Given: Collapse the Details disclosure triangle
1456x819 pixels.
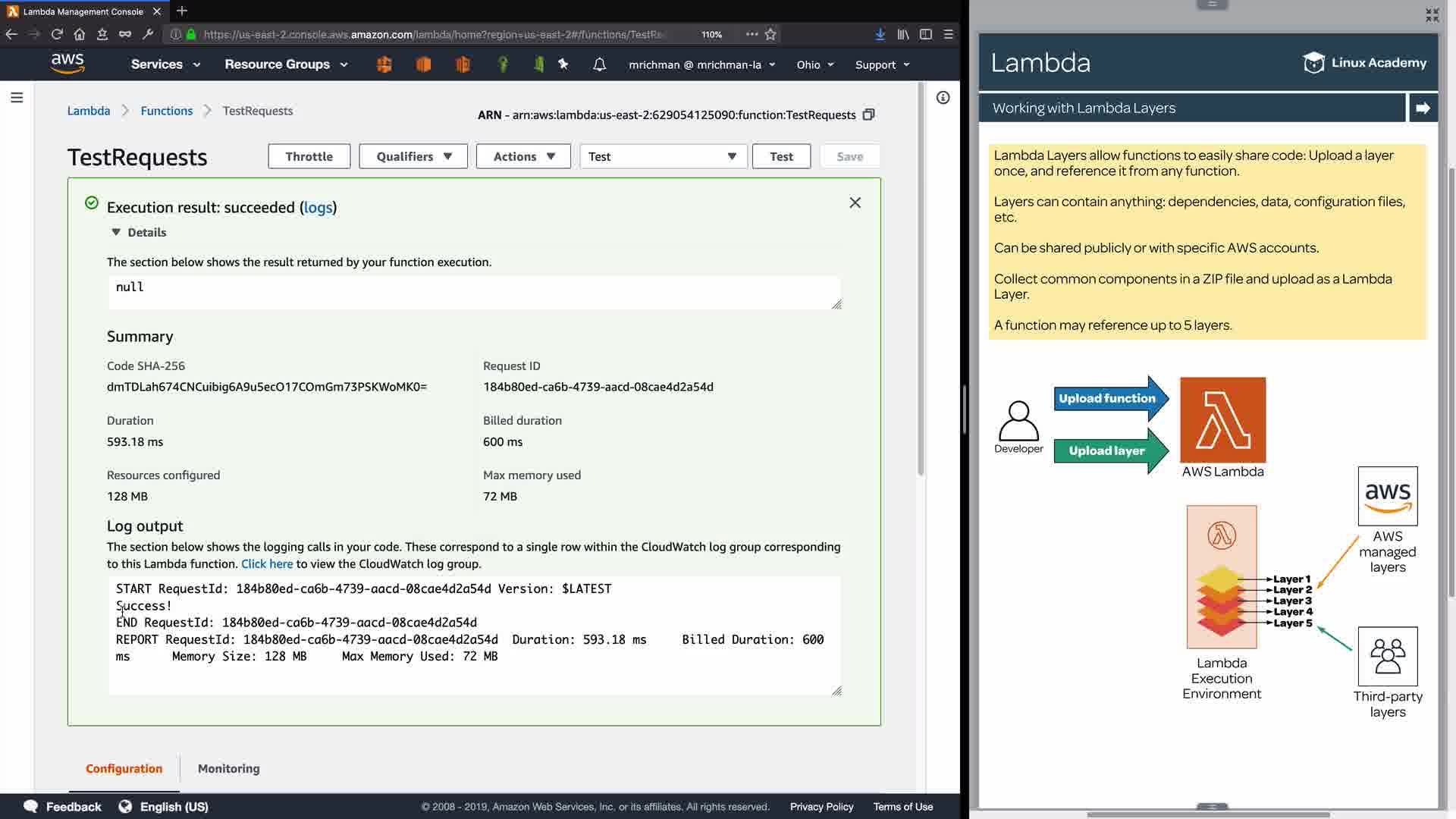Looking at the screenshot, I should pos(116,233).
